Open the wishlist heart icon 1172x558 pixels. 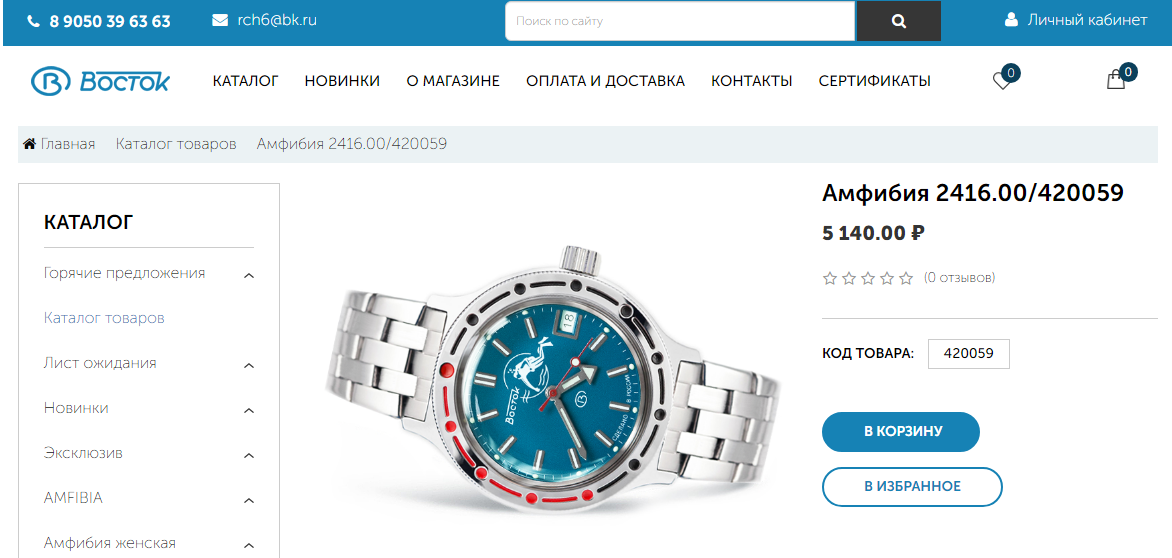pos(1002,81)
